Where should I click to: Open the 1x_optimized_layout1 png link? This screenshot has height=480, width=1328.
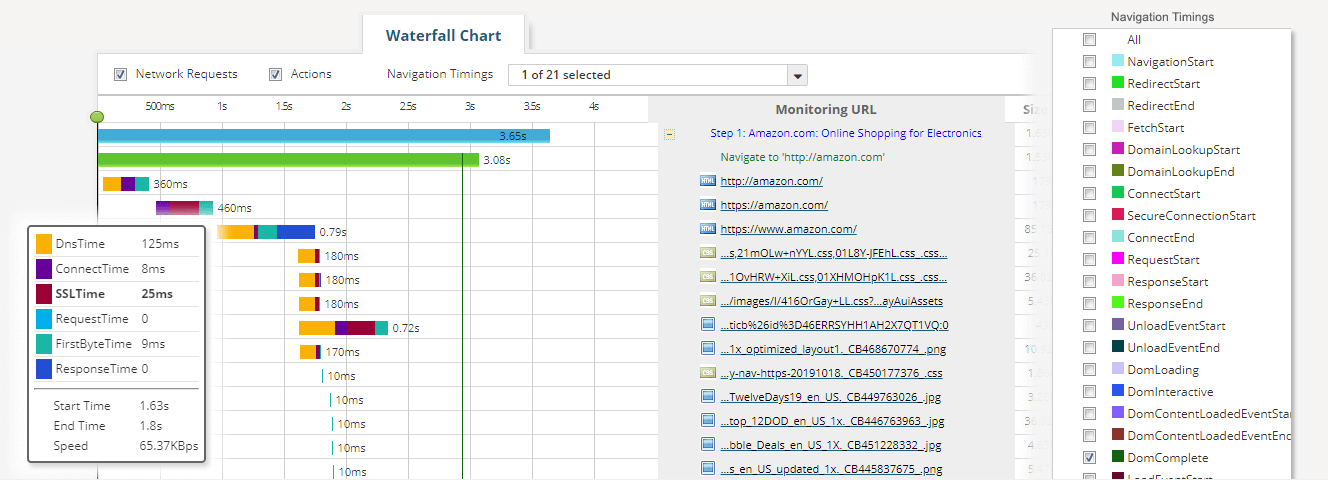point(833,349)
